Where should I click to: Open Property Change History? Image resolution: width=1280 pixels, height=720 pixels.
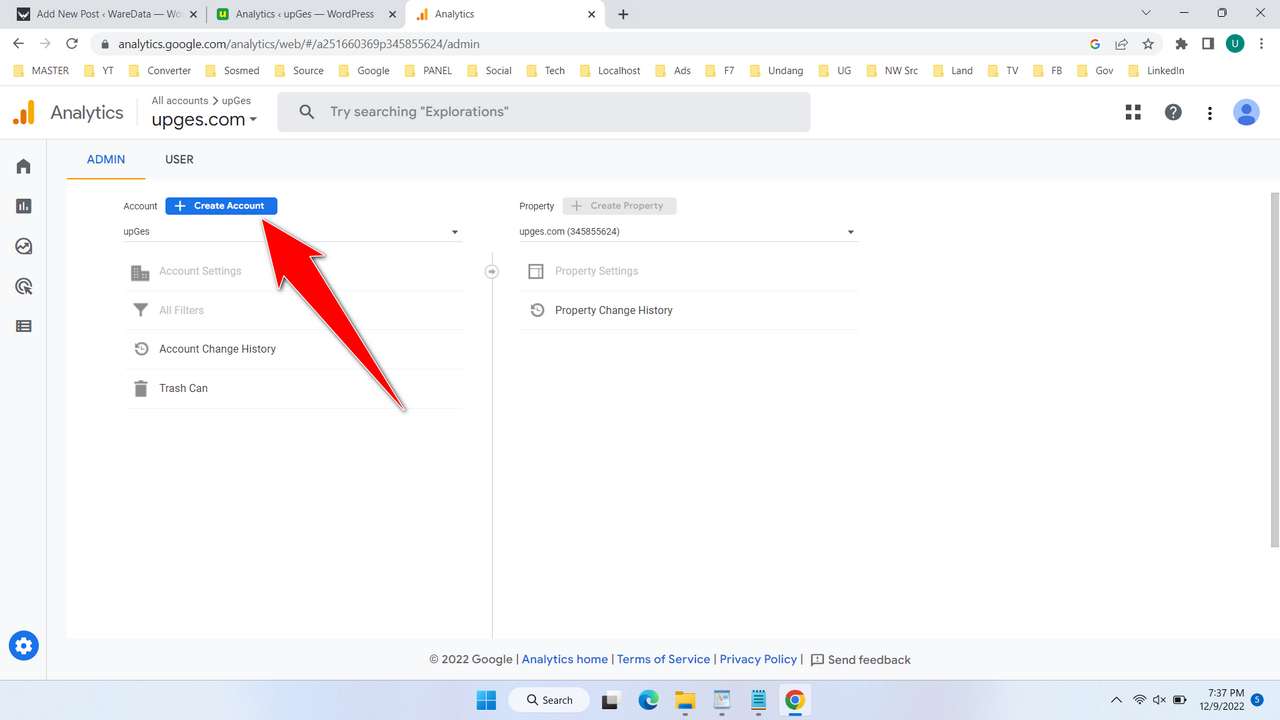point(613,310)
